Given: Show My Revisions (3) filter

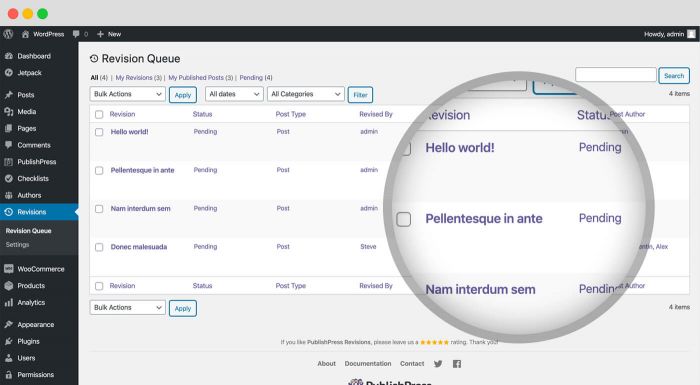Looking at the screenshot, I should click(x=138, y=77).
